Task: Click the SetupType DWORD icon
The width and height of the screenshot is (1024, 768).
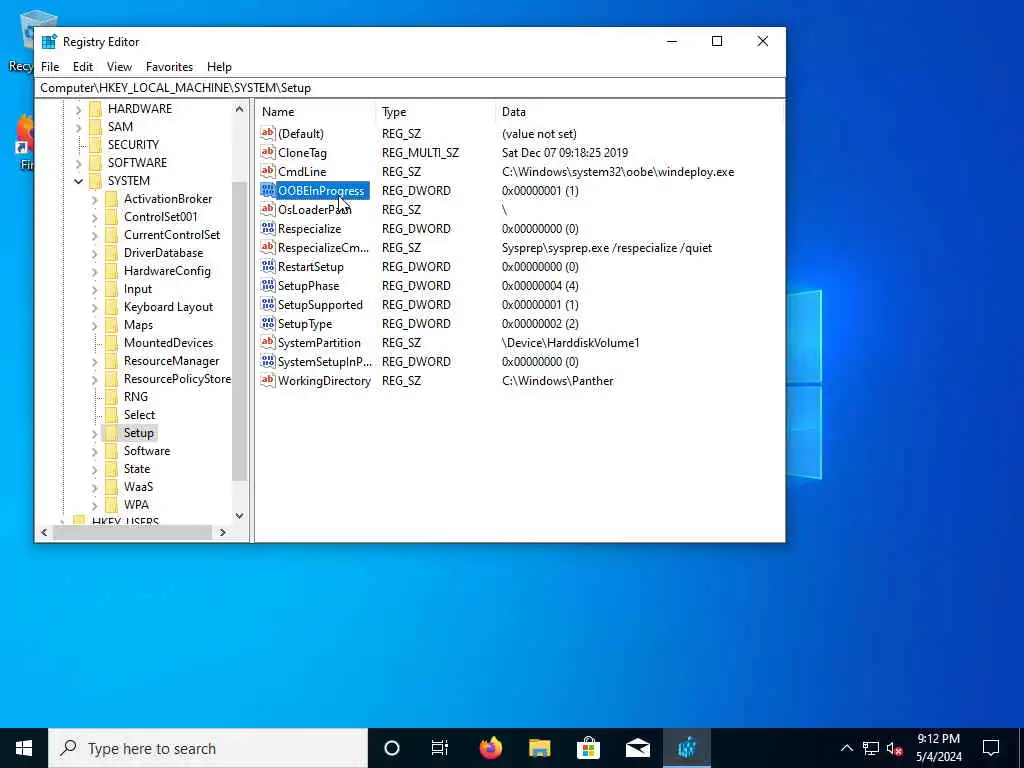Action: pyautogui.click(x=268, y=323)
